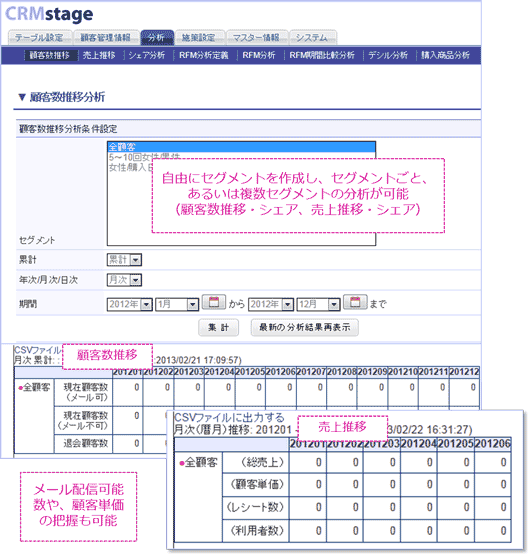Open RFM分析 submenu item
The height and width of the screenshot is (556, 530).
click(259, 55)
